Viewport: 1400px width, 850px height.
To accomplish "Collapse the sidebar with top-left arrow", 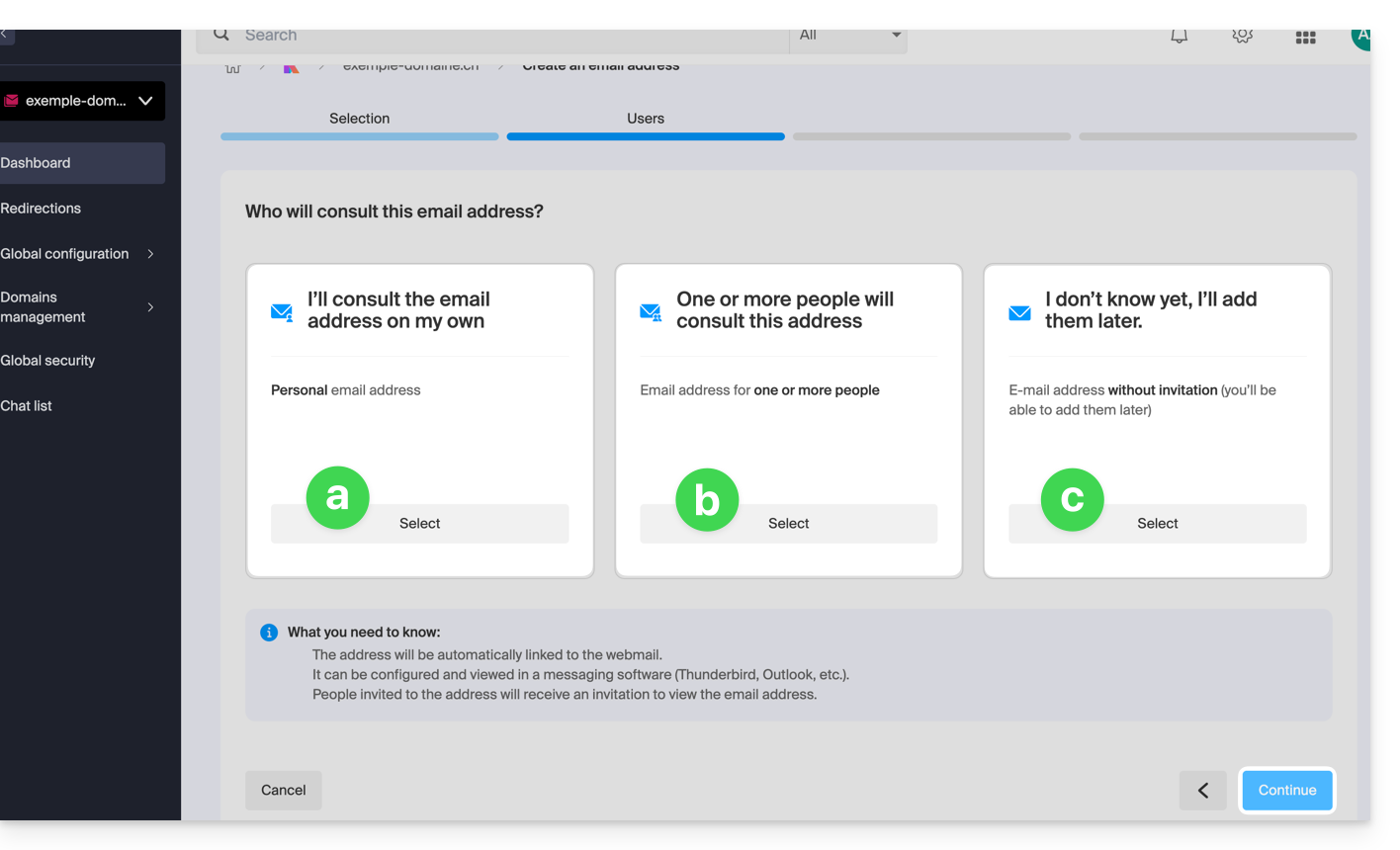I will tap(4, 35).
